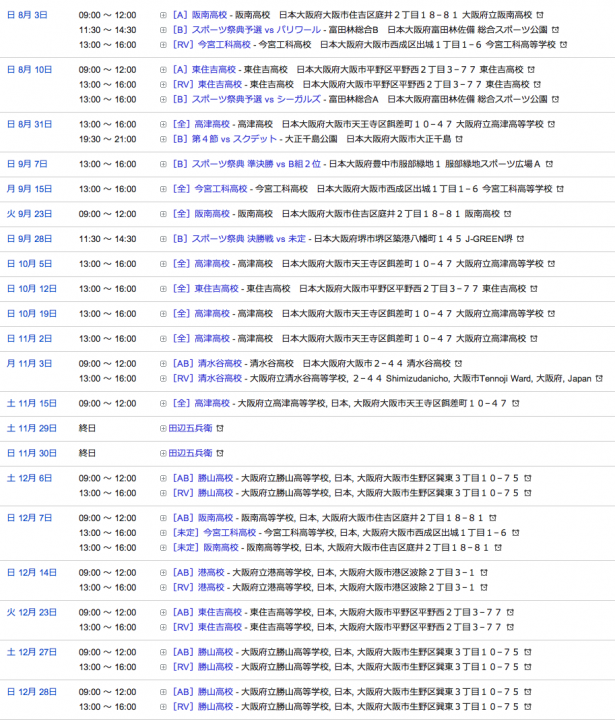Open map icon for 8月10日 [A] 東住吉高校 event
Viewport: 615px width, 720px height.
tap(531, 70)
